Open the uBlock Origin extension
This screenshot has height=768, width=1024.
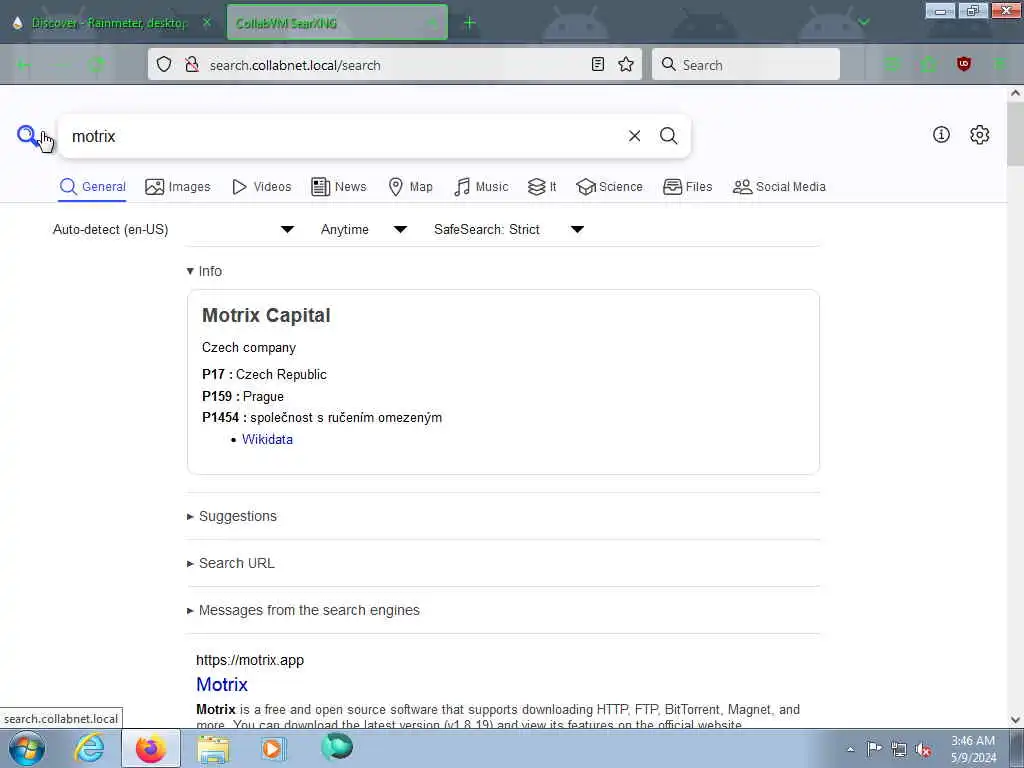click(963, 64)
